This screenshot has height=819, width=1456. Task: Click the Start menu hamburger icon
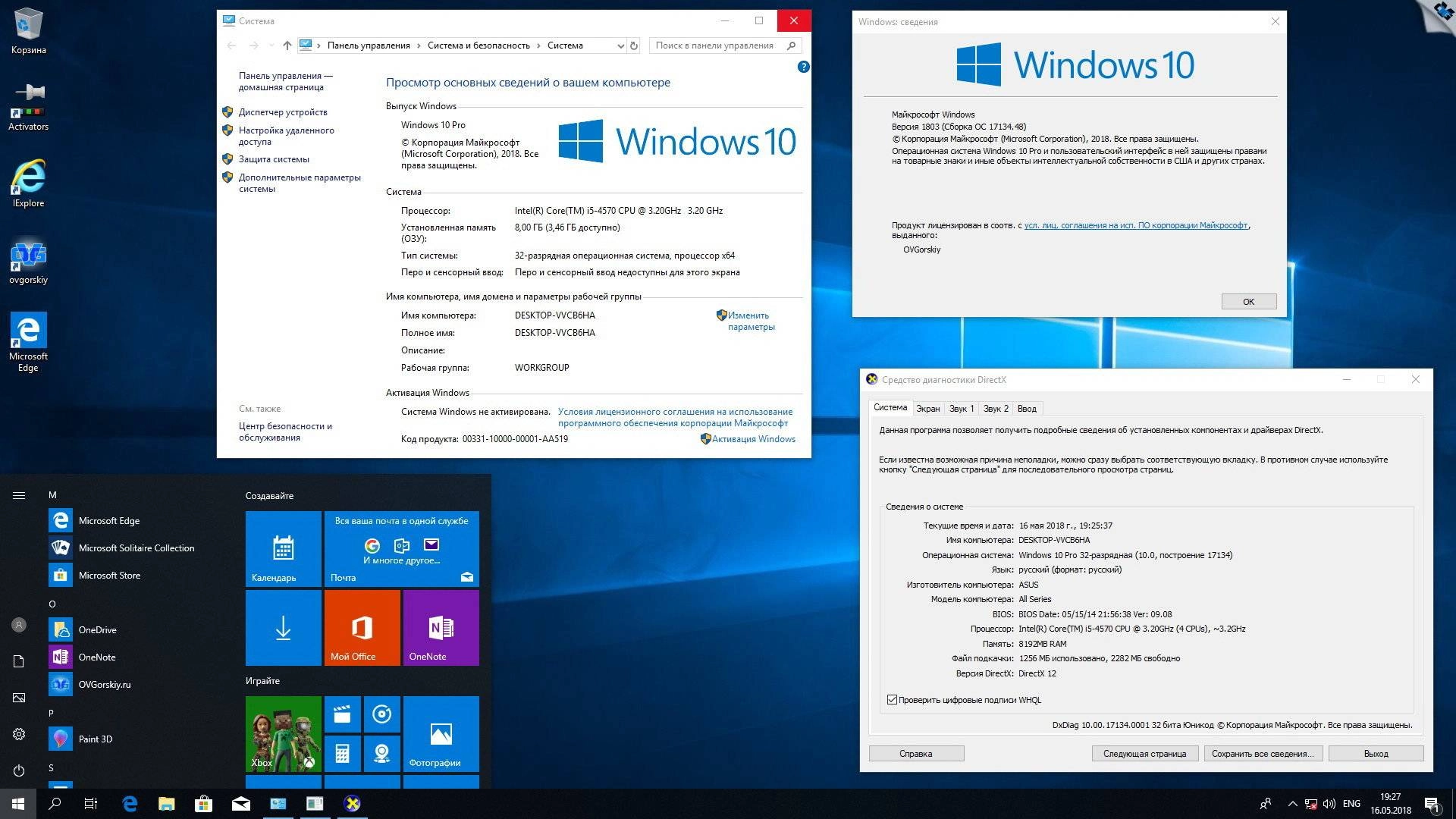19,495
